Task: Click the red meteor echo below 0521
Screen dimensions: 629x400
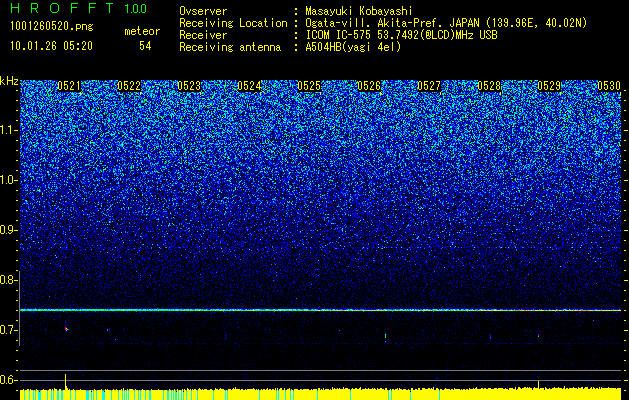Action: [66, 329]
